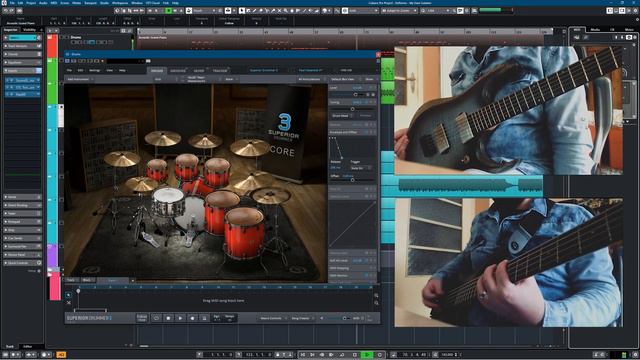Zoom in on Superior Drummer song track
640x360 pixels.
click(376, 295)
